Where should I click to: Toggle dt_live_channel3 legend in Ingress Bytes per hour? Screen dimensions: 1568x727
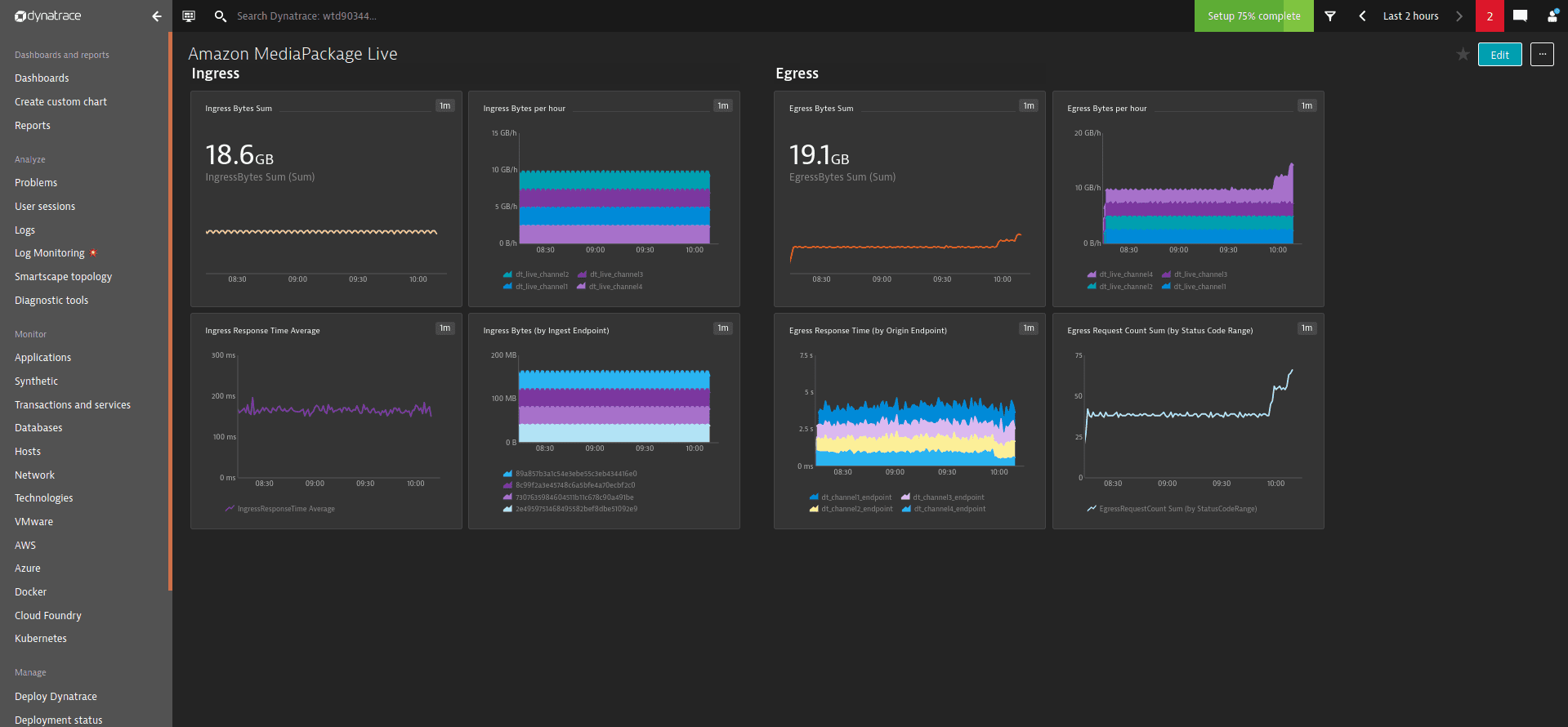point(610,274)
